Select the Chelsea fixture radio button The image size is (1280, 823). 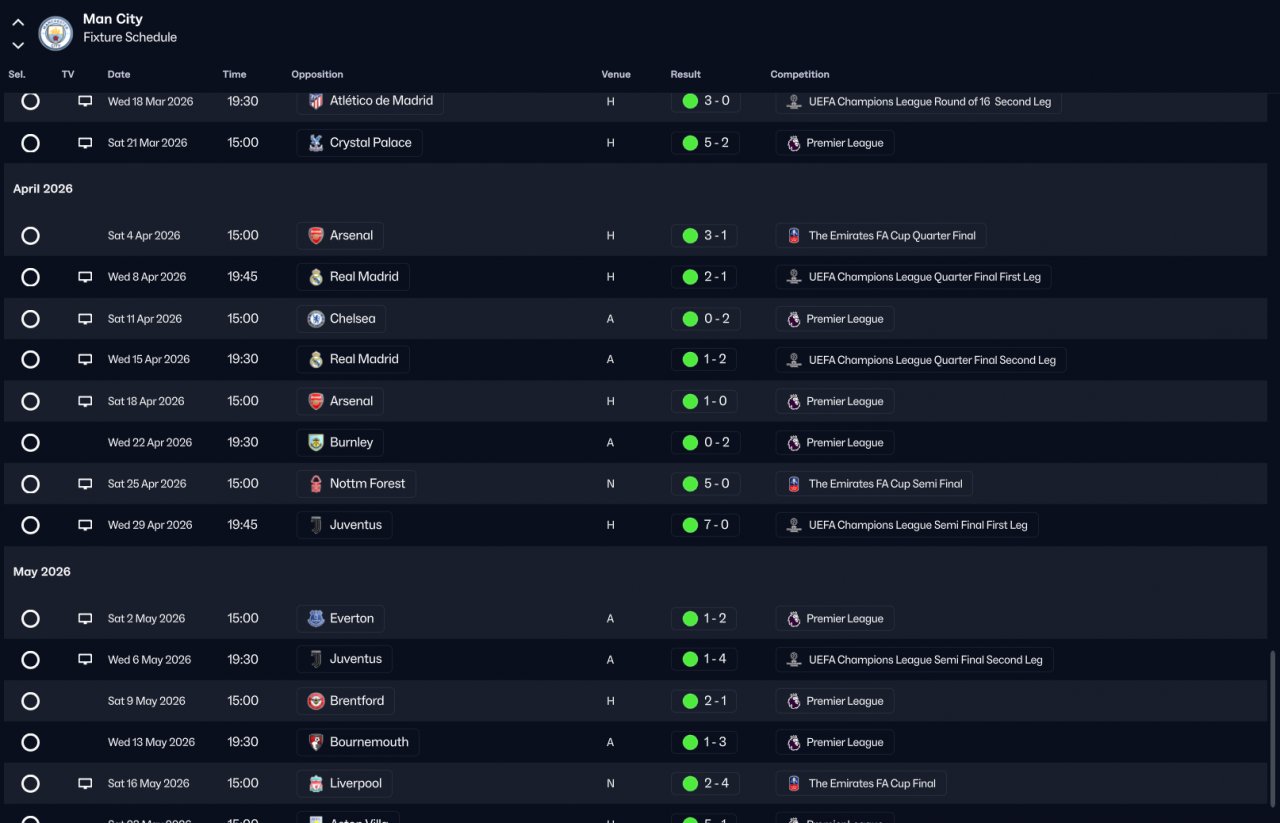31,319
